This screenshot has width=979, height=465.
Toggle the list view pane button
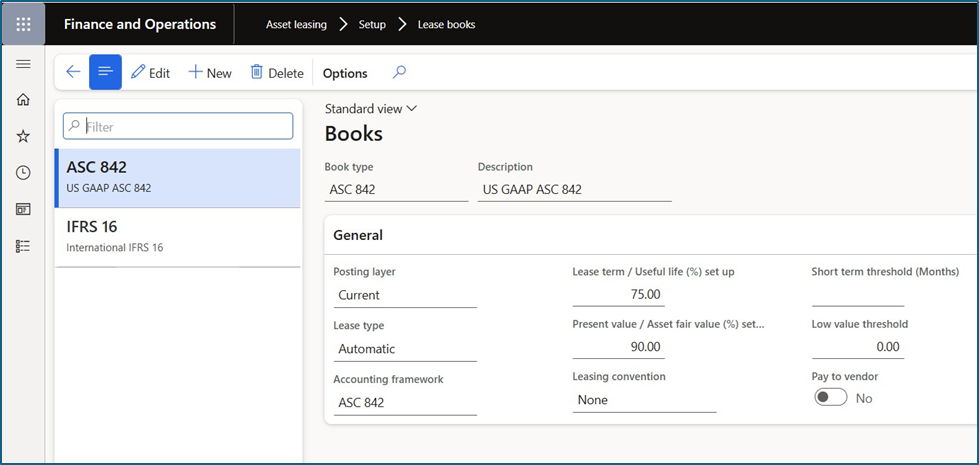105,72
